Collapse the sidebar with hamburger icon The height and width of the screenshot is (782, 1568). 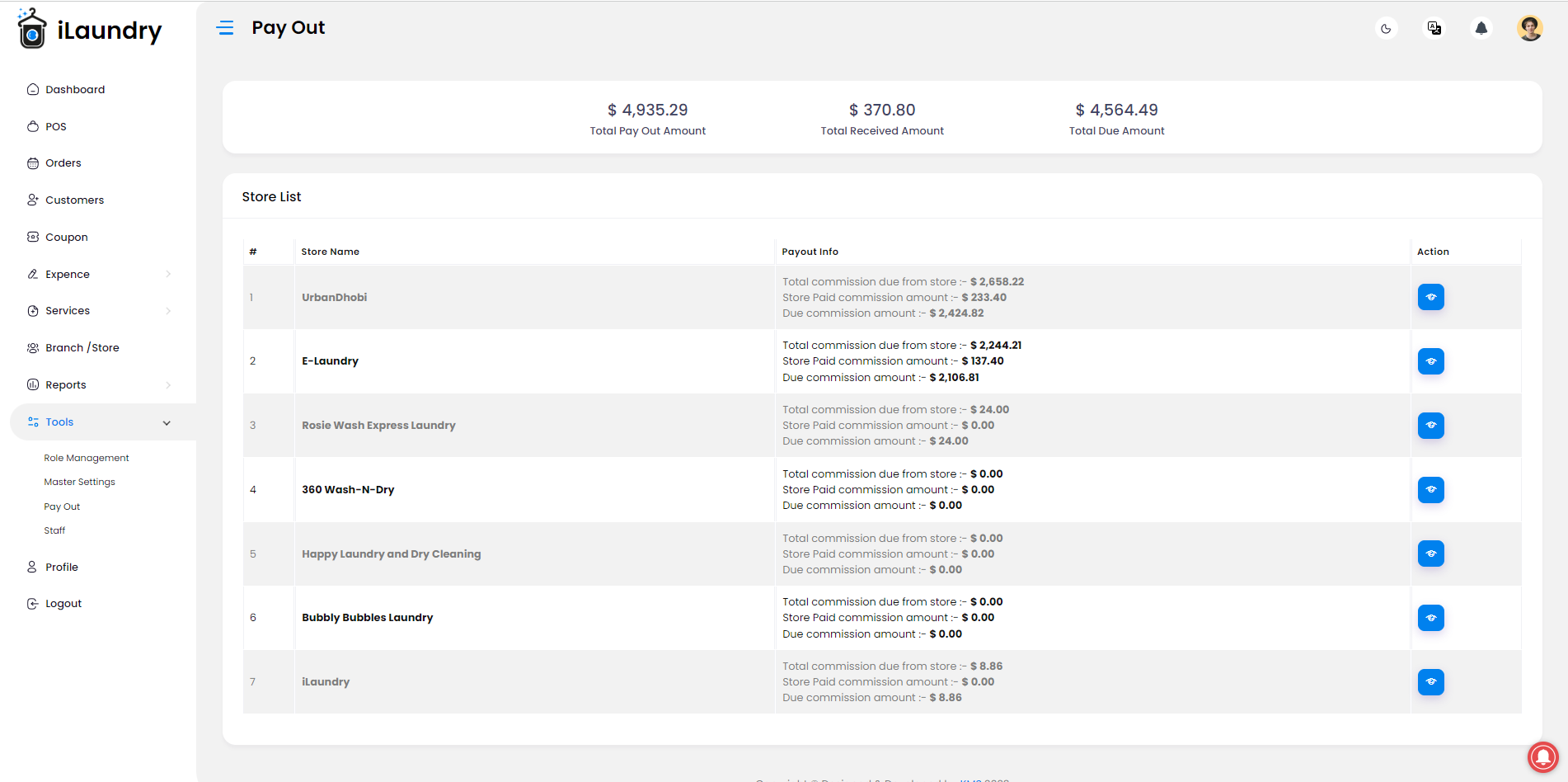click(225, 28)
